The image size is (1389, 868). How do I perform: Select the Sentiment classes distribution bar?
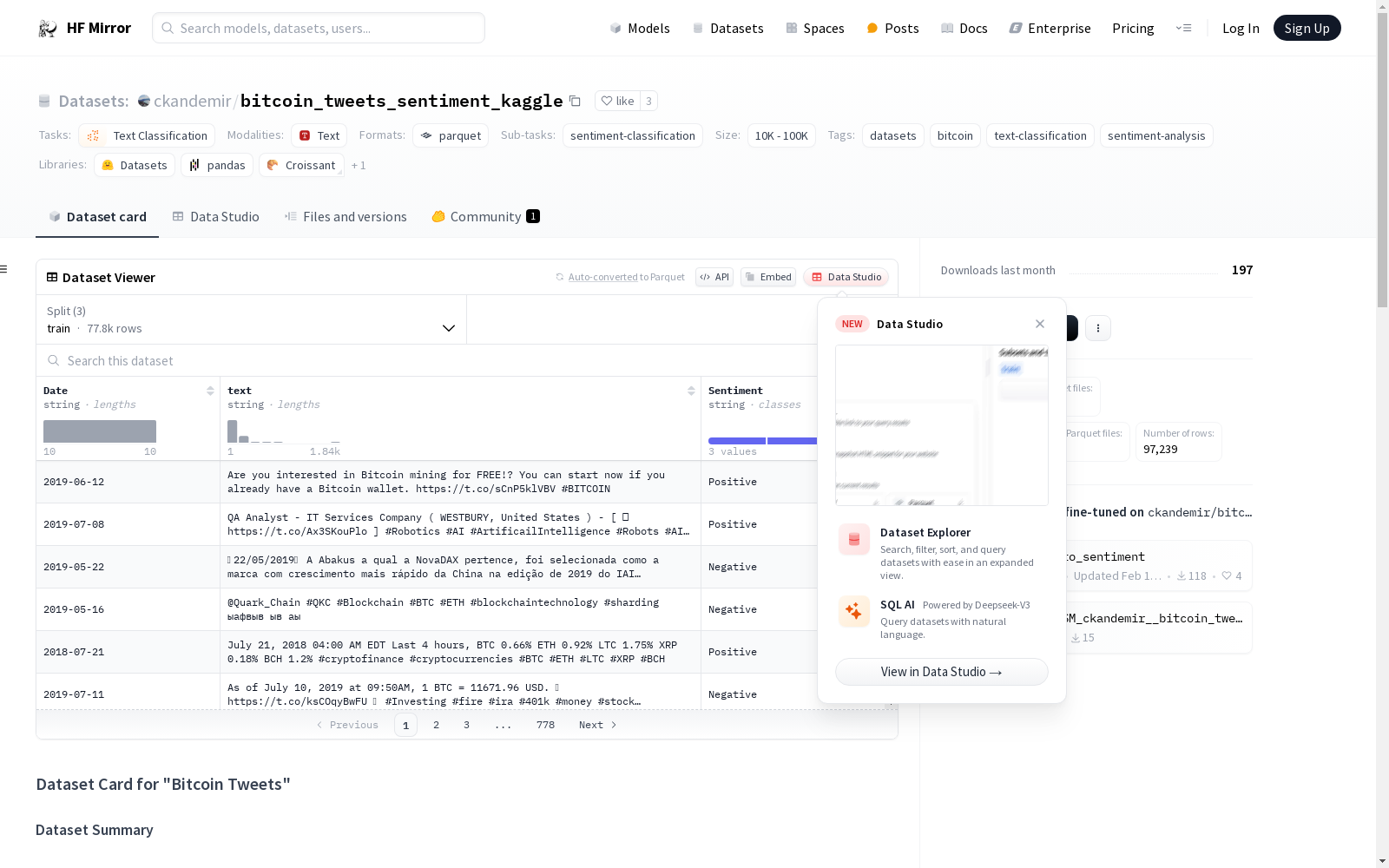(763, 441)
